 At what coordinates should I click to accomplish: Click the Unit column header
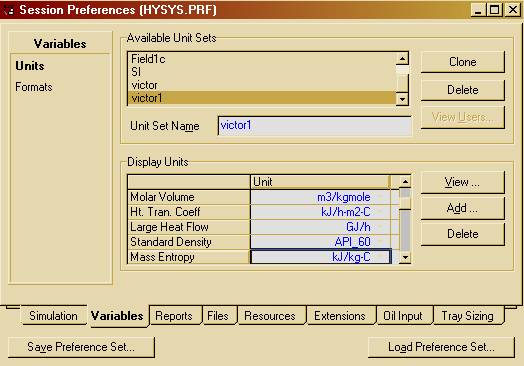coord(320,182)
